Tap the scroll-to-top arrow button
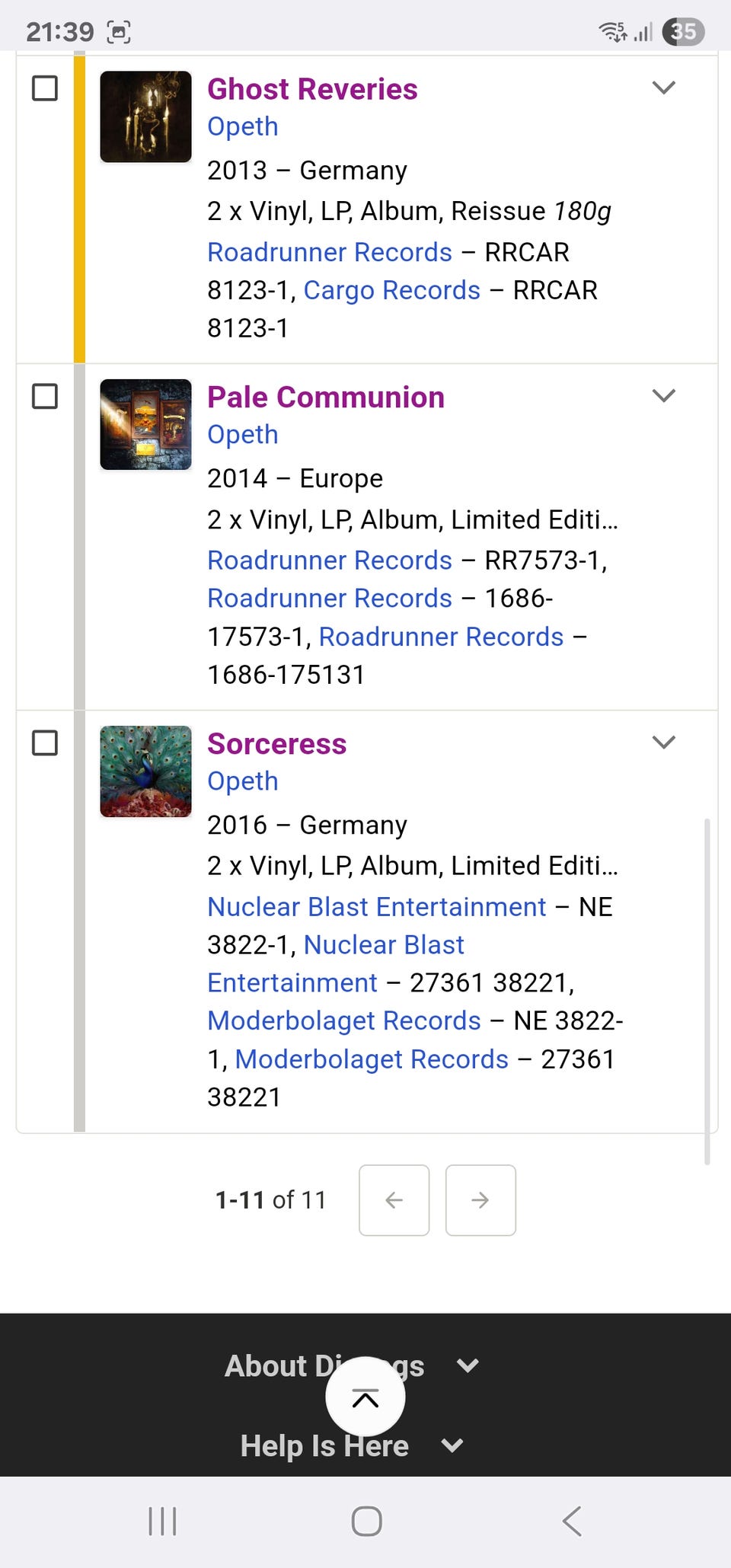 coord(365,1397)
